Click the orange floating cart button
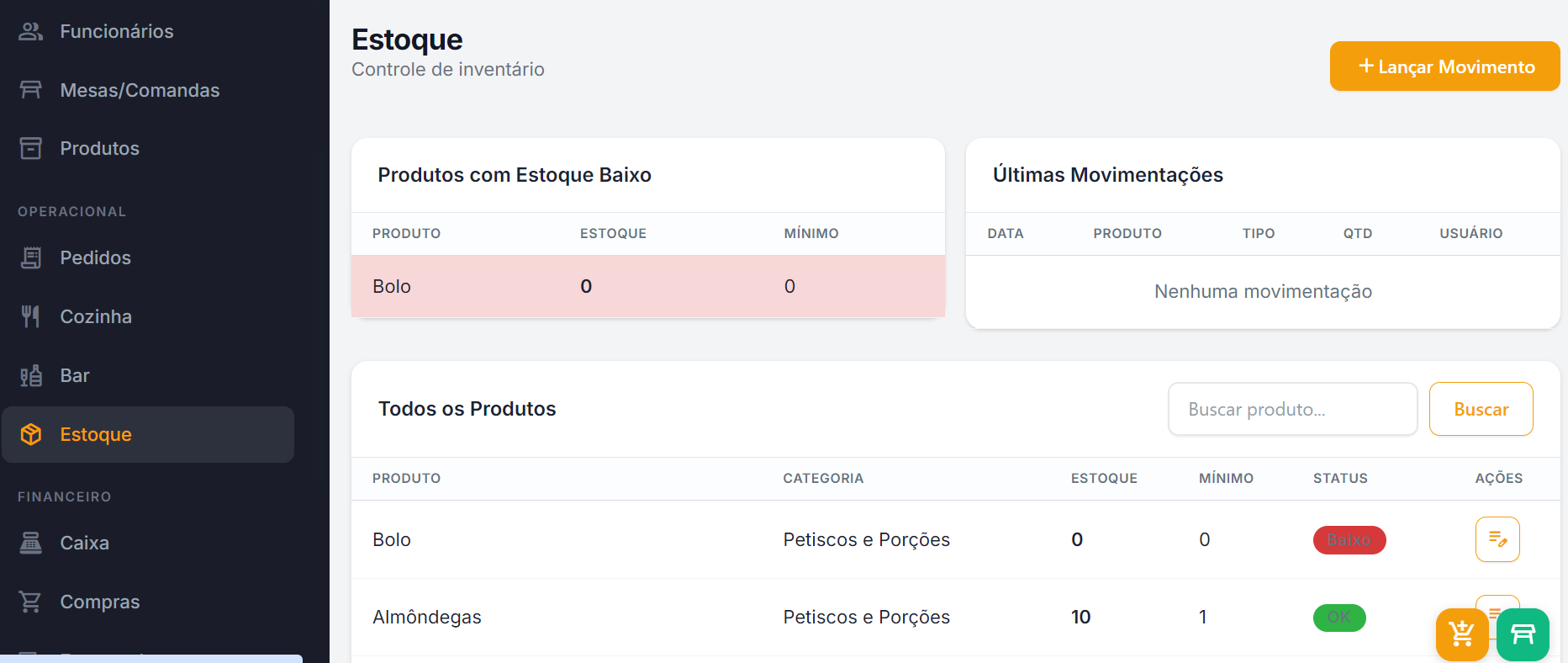Viewport: 1568px width, 663px height. click(1462, 634)
